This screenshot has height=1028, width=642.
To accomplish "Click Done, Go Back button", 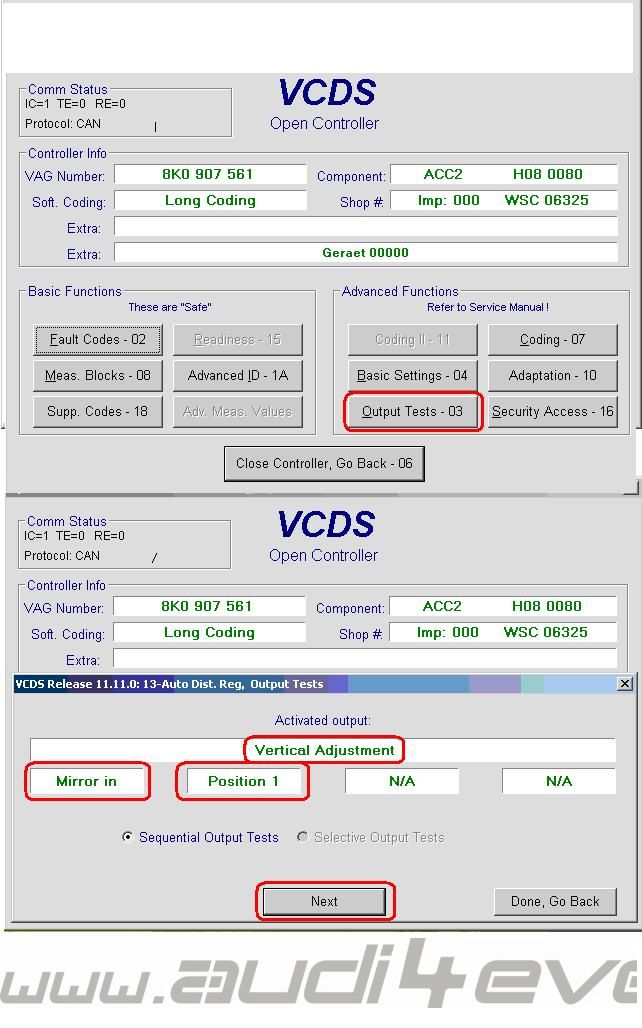I will [x=555, y=901].
